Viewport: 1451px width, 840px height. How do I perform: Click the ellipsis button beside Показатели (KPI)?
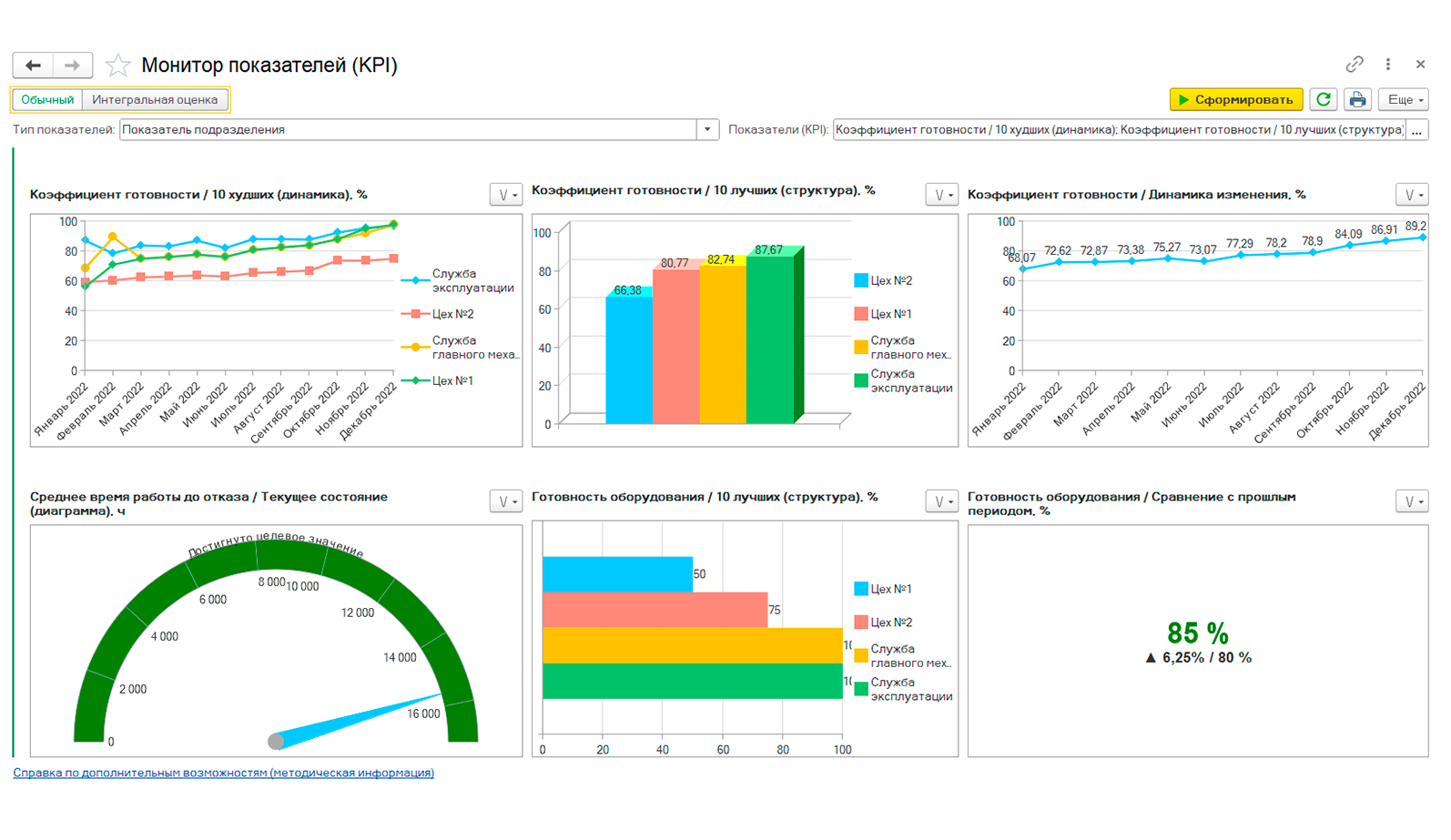point(1416,129)
